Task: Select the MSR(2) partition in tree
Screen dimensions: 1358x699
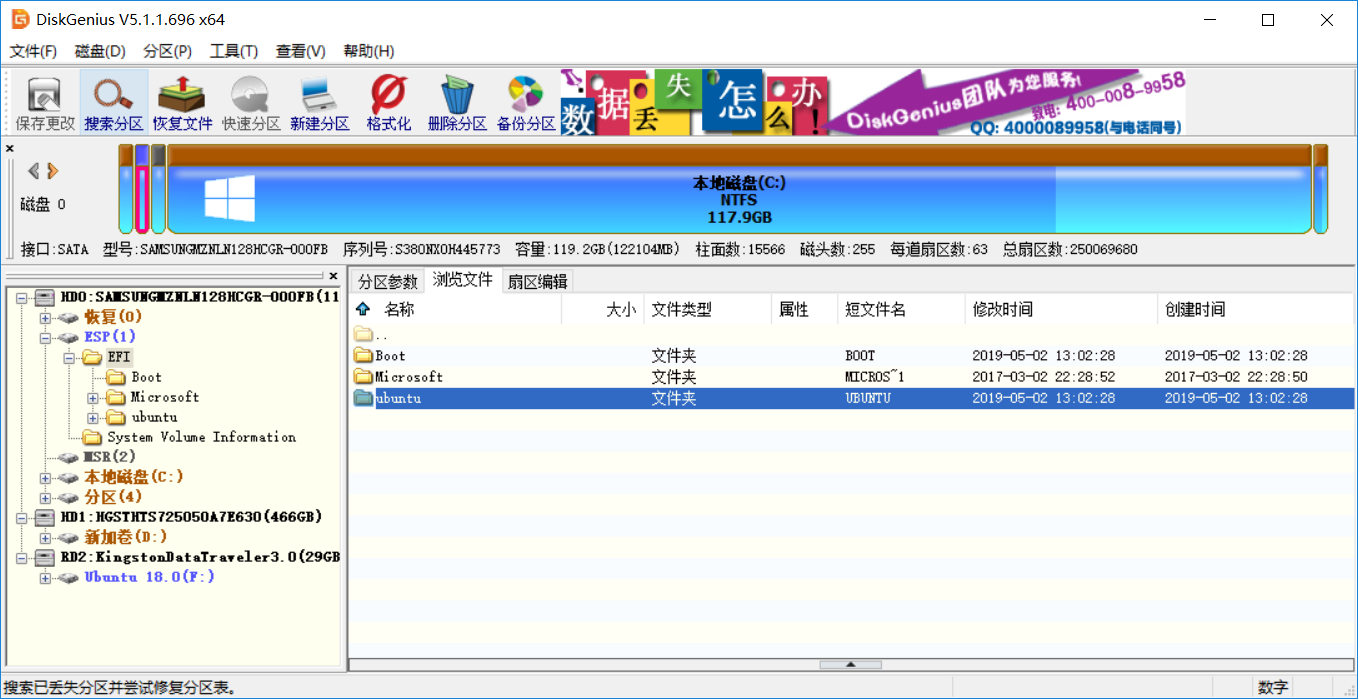Action: click(109, 457)
